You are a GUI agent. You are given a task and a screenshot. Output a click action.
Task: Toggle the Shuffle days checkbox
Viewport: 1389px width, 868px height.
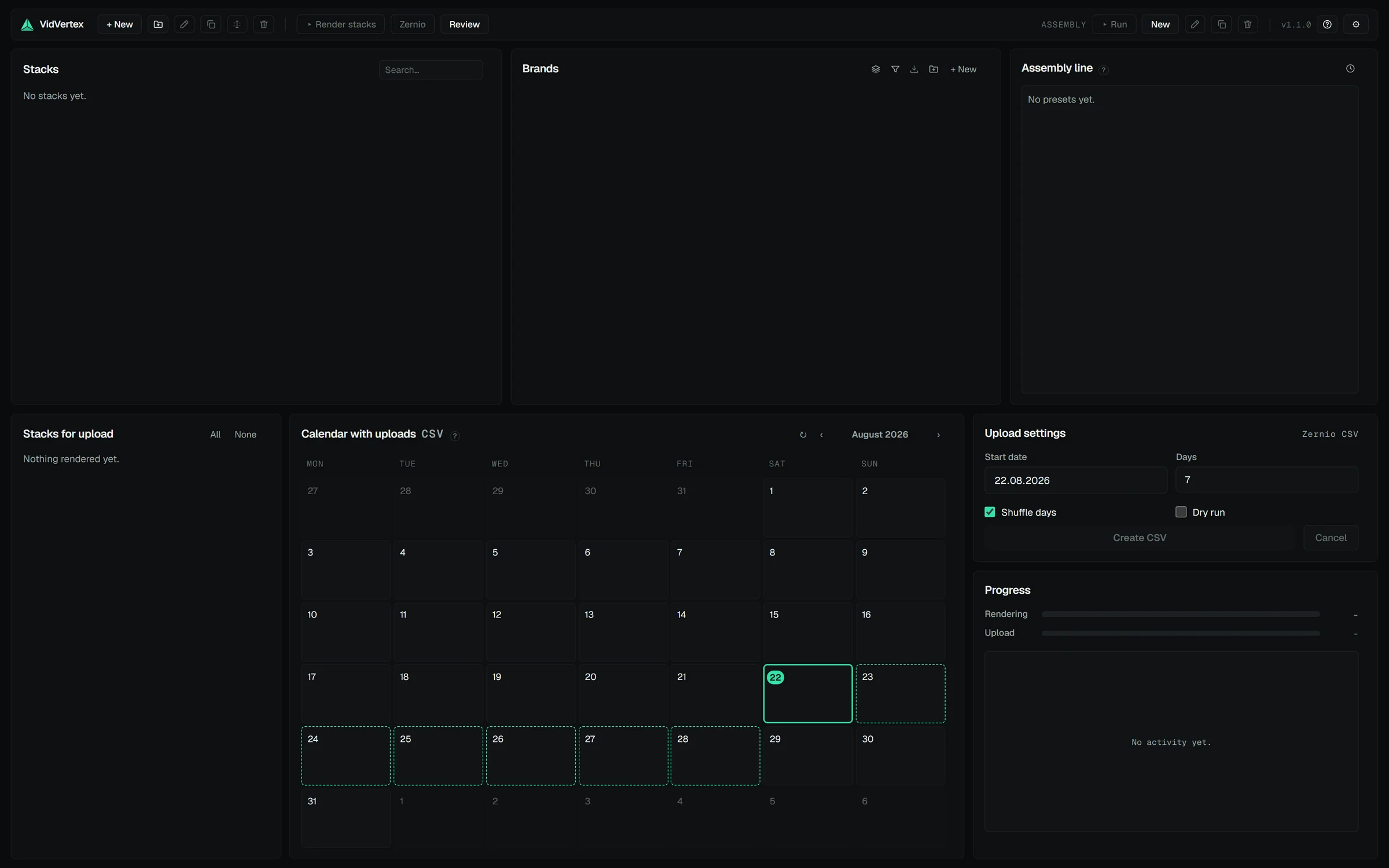tap(990, 512)
